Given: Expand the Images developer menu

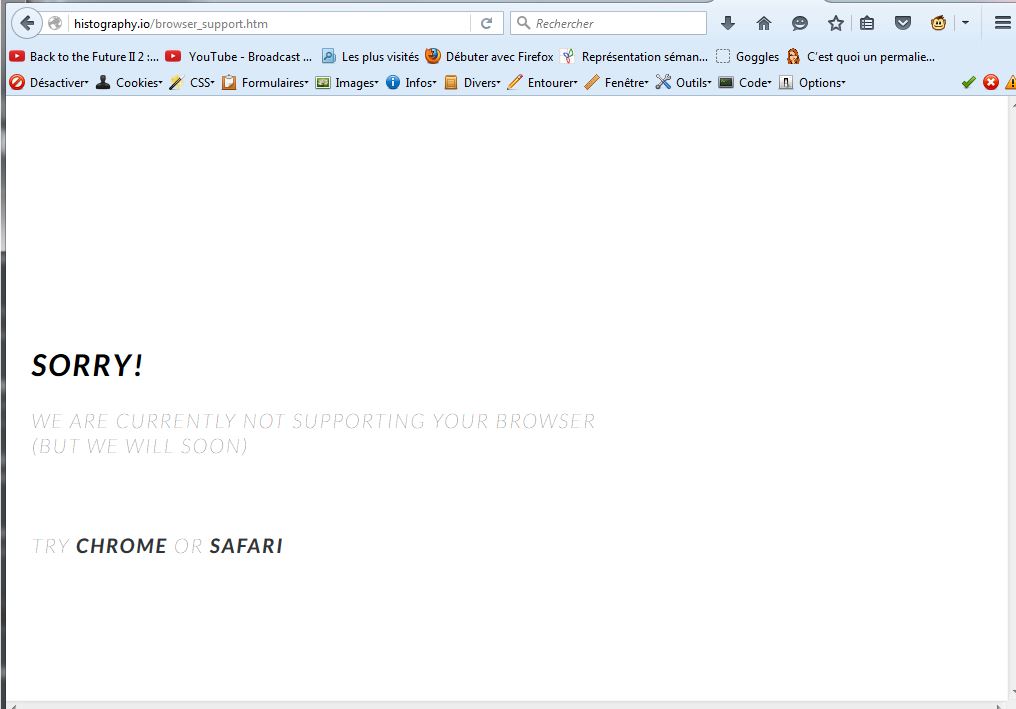Looking at the screenshot, I should tap(347, 83).
